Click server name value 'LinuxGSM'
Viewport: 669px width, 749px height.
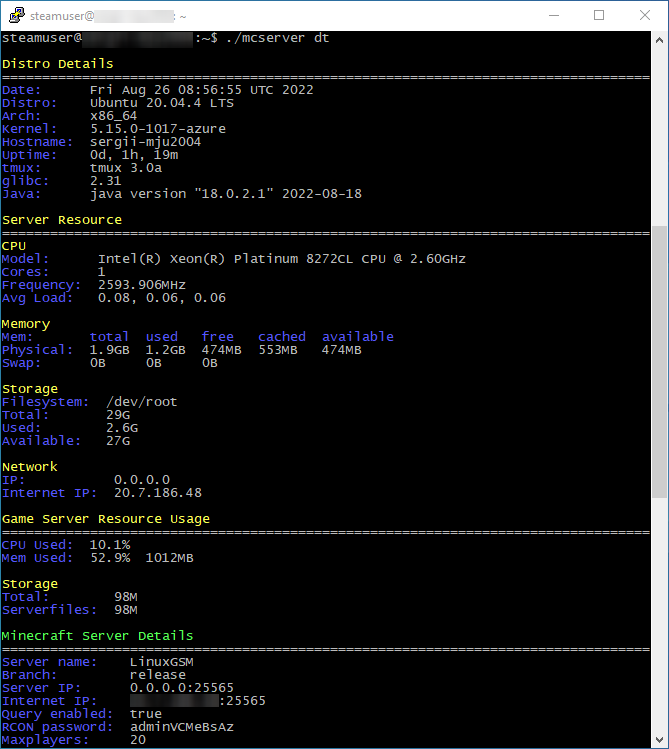(161, 662)
